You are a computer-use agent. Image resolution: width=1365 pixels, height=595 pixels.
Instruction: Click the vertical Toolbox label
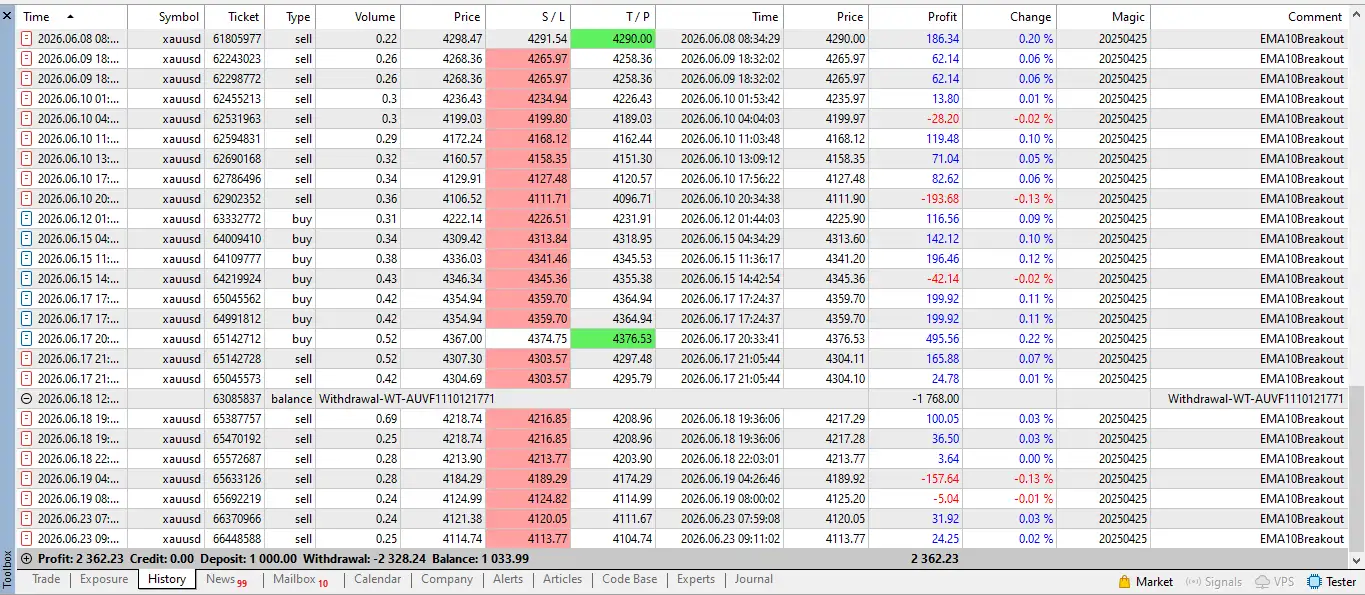[8, 567]
